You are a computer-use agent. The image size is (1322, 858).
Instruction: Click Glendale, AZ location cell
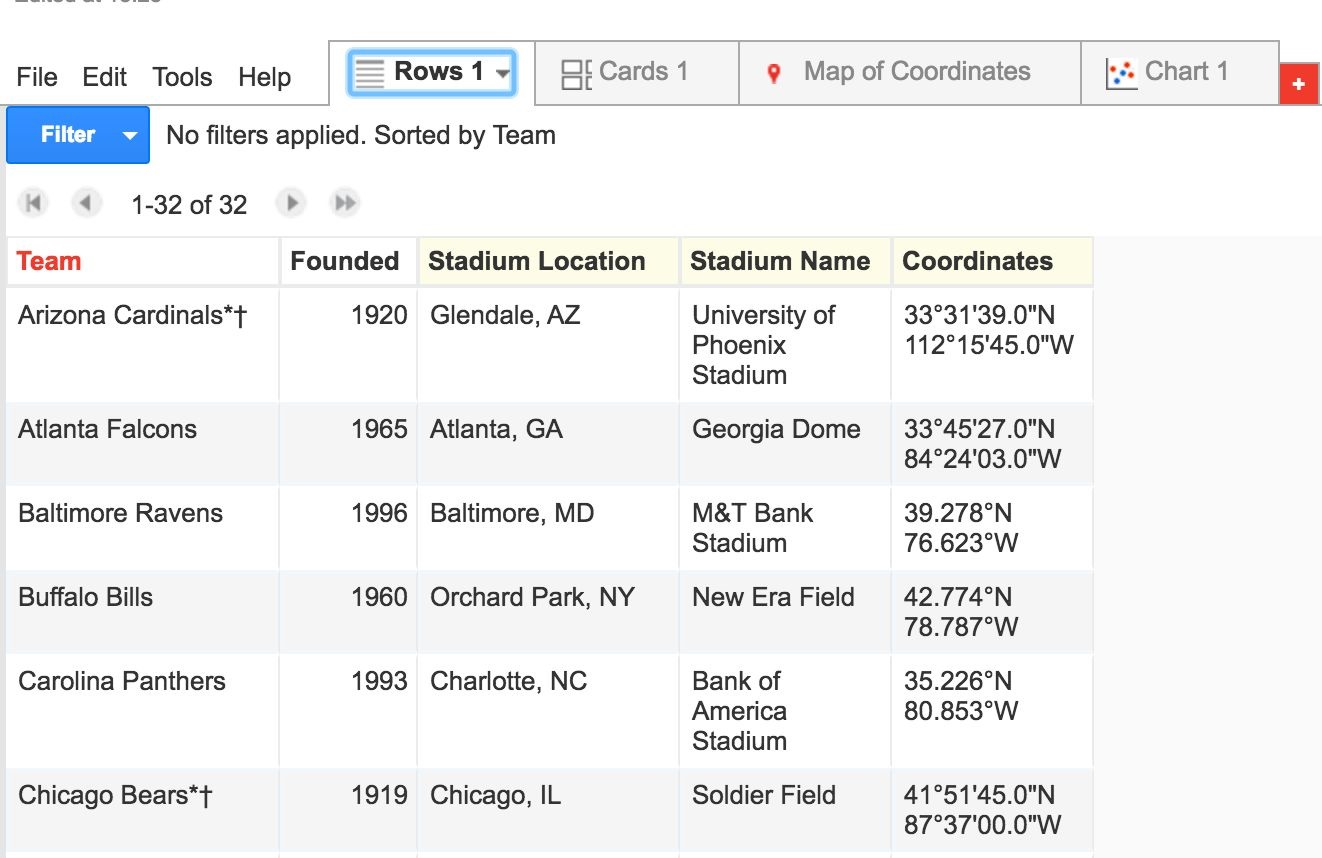point(549,345)
